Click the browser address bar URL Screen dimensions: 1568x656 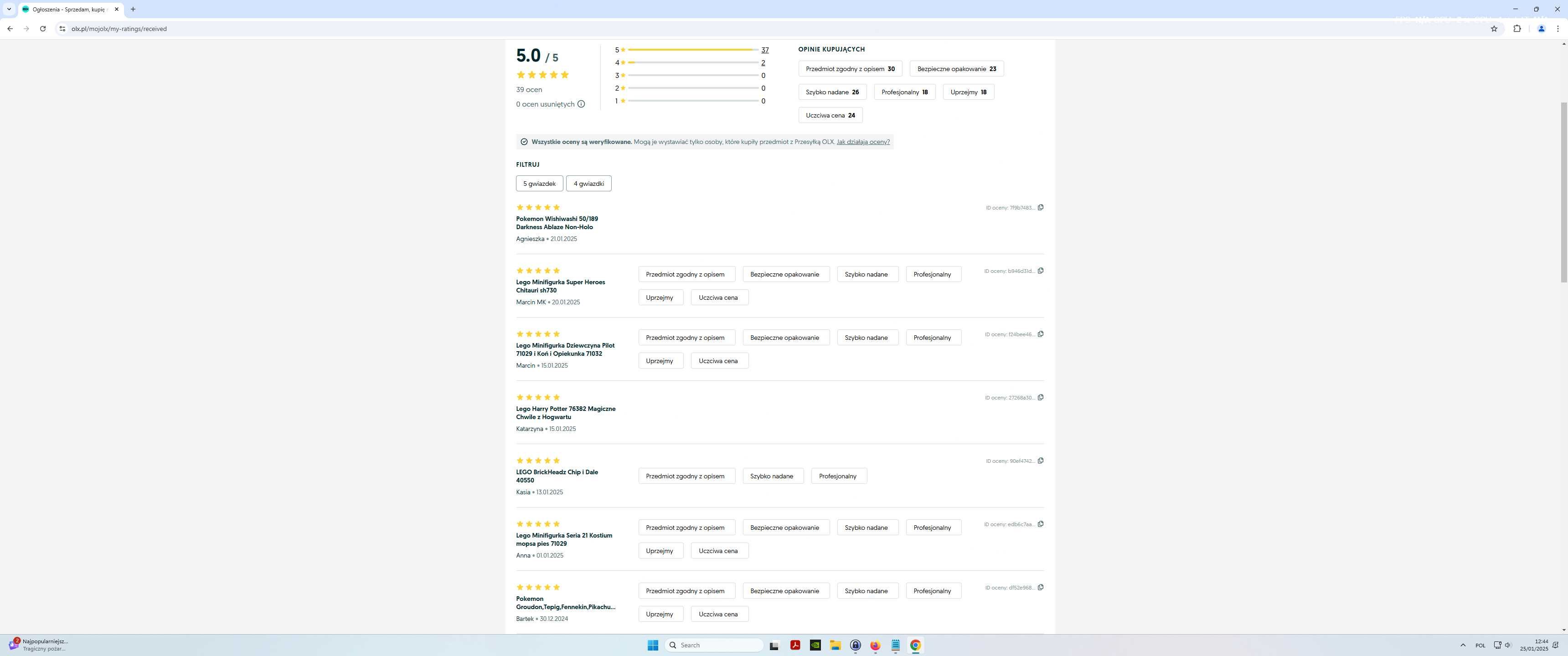coord(119,29)
